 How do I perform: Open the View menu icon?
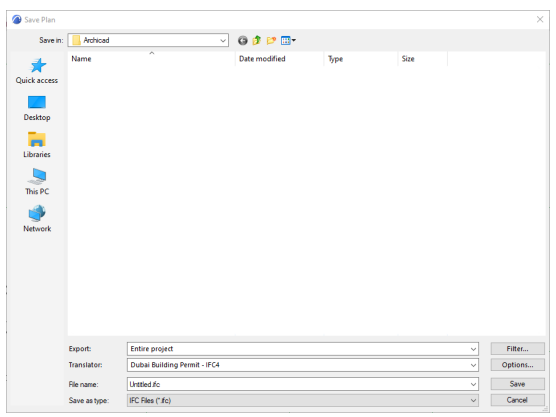pyautogui.click(x=288, y=40)
